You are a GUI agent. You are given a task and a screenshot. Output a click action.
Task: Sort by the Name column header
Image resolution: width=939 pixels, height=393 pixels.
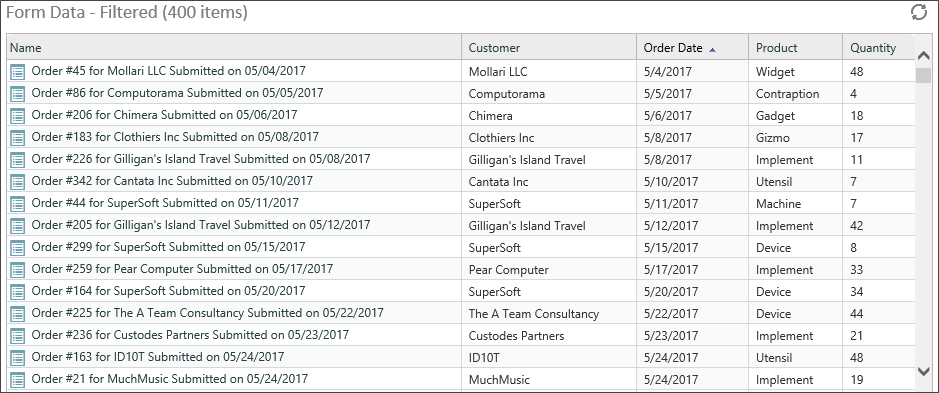click(x=234, y=48)
